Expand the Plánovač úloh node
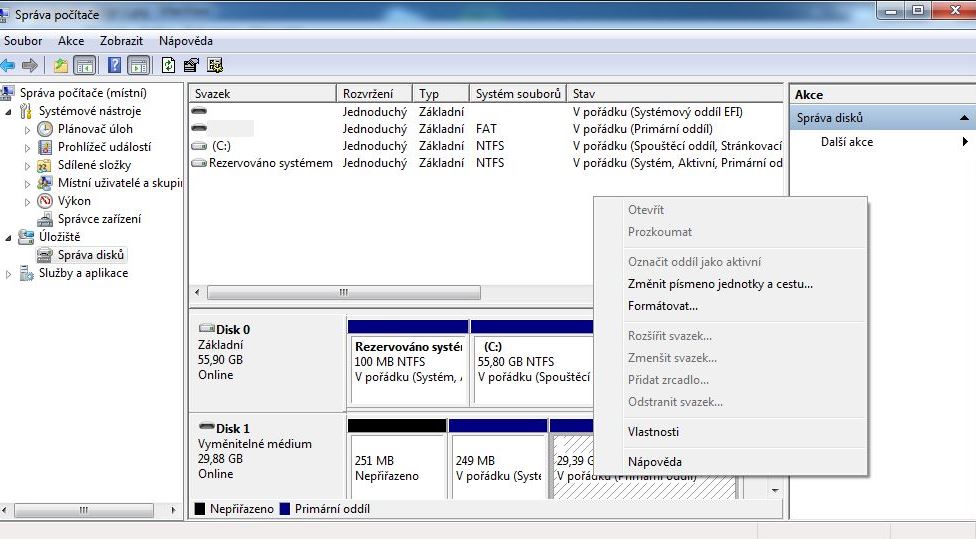This screenshot has height=539, width=976. pyautogui.click(x=27, y=130)
